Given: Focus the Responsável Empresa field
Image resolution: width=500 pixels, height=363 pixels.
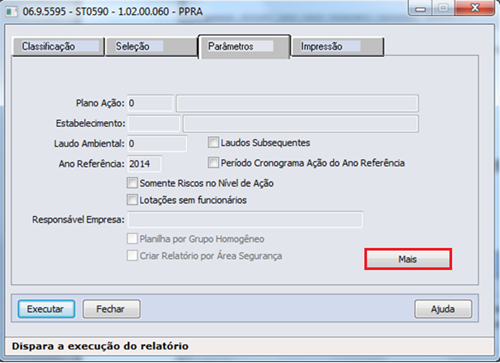Looking at the screenshot, I should (x=245, y=220).
